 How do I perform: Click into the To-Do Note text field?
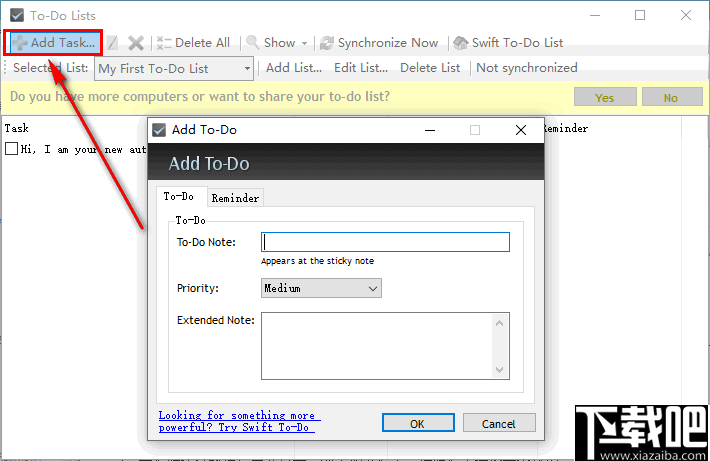click(x=385, y=242)
